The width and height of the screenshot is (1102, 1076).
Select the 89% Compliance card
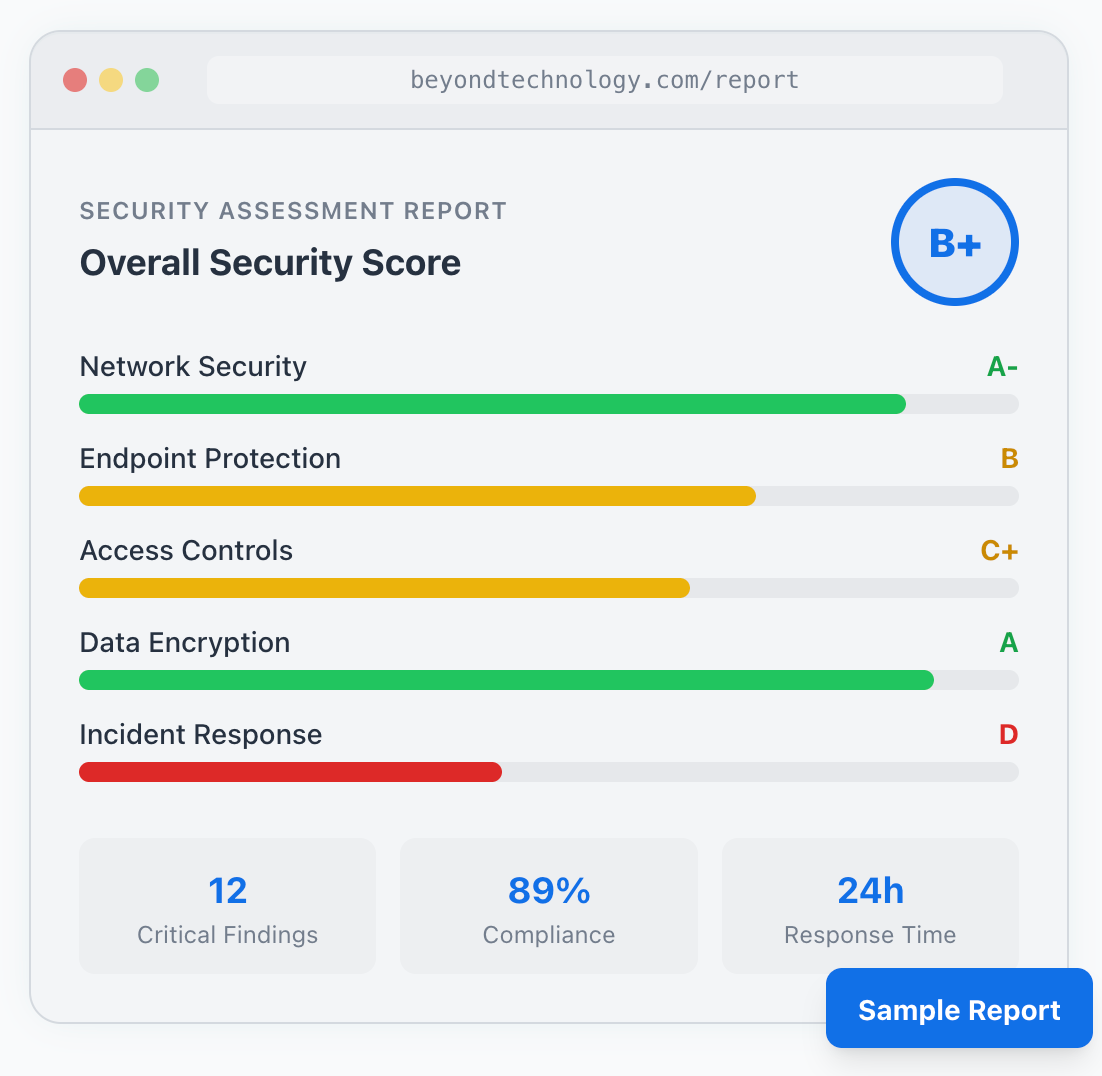coord(548,906)
